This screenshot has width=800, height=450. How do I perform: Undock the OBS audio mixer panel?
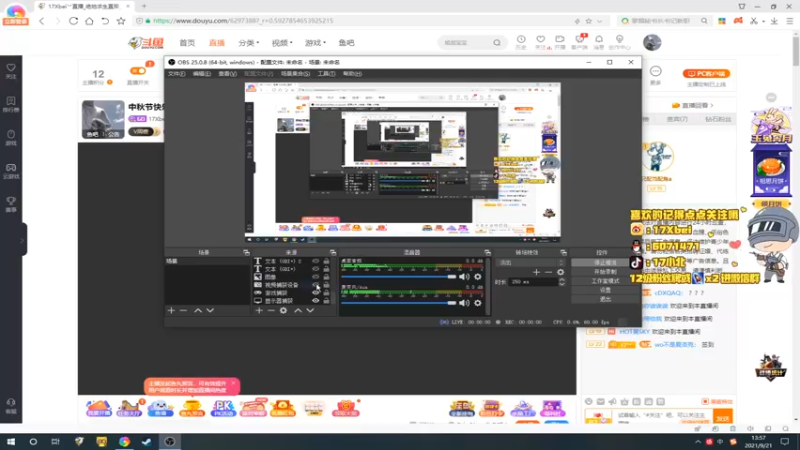point(487,253)
